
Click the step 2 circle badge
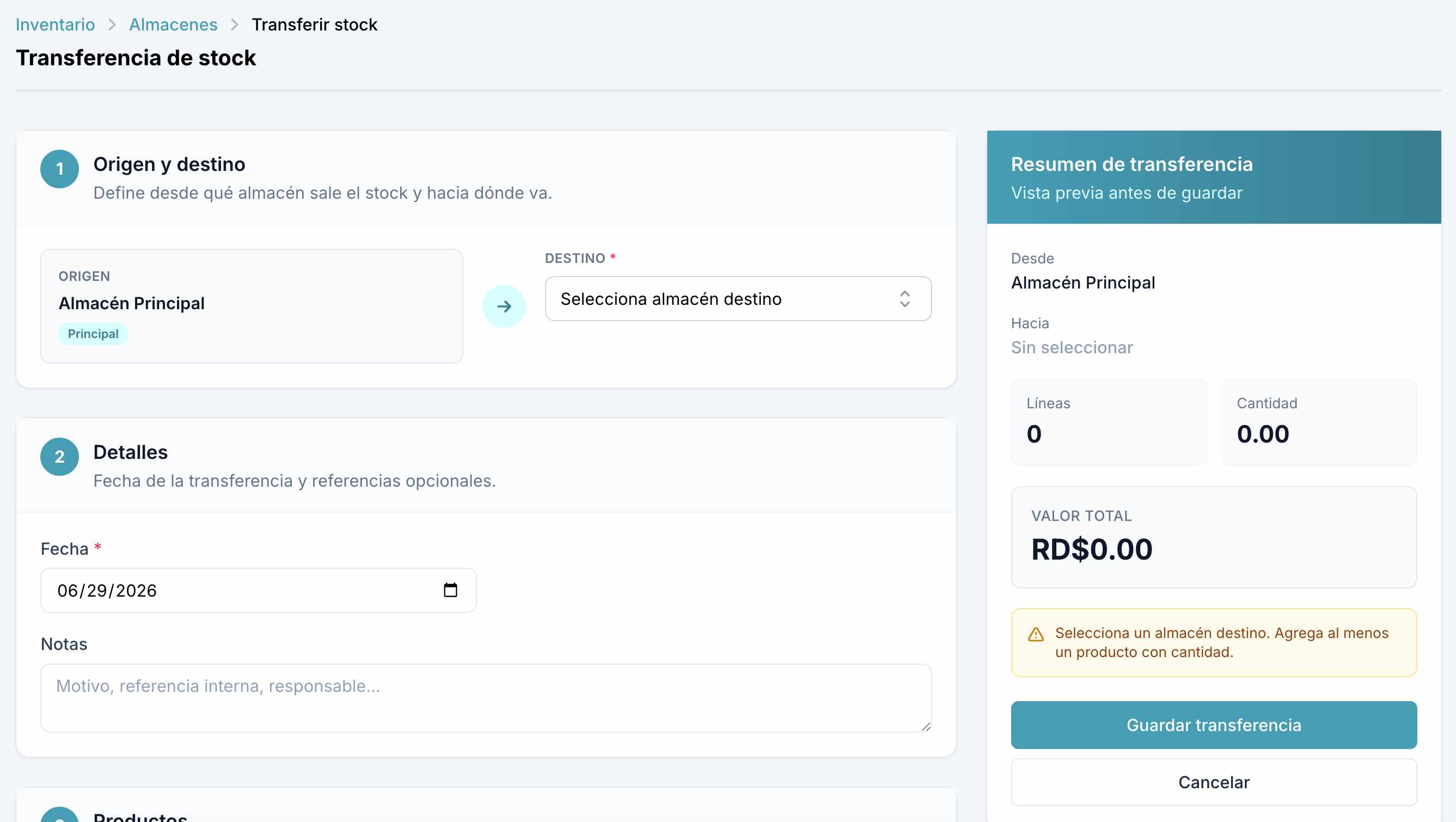[x=59, y=457]
